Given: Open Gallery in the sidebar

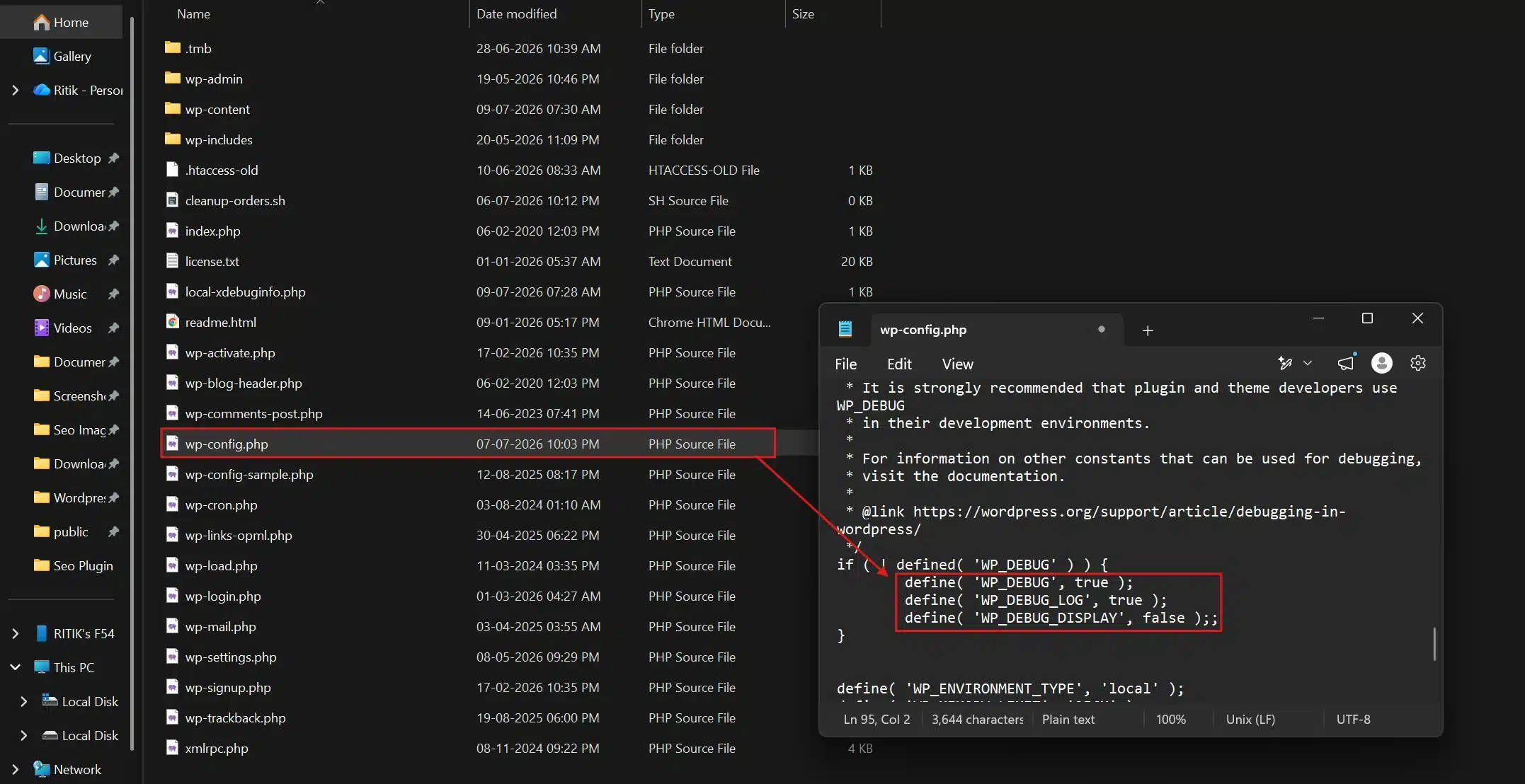Looking at the screenshot, I should pos(62,57).
